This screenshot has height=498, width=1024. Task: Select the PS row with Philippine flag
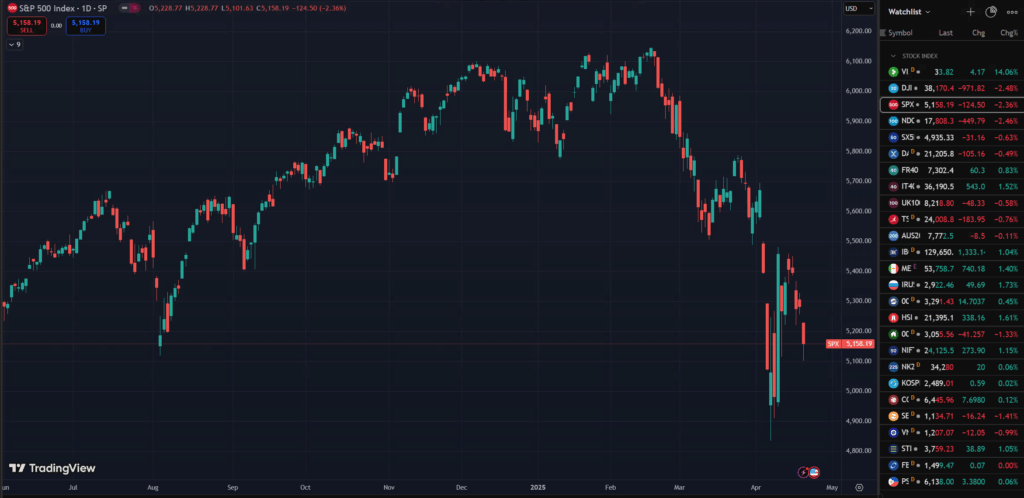(x=952, y=482)
